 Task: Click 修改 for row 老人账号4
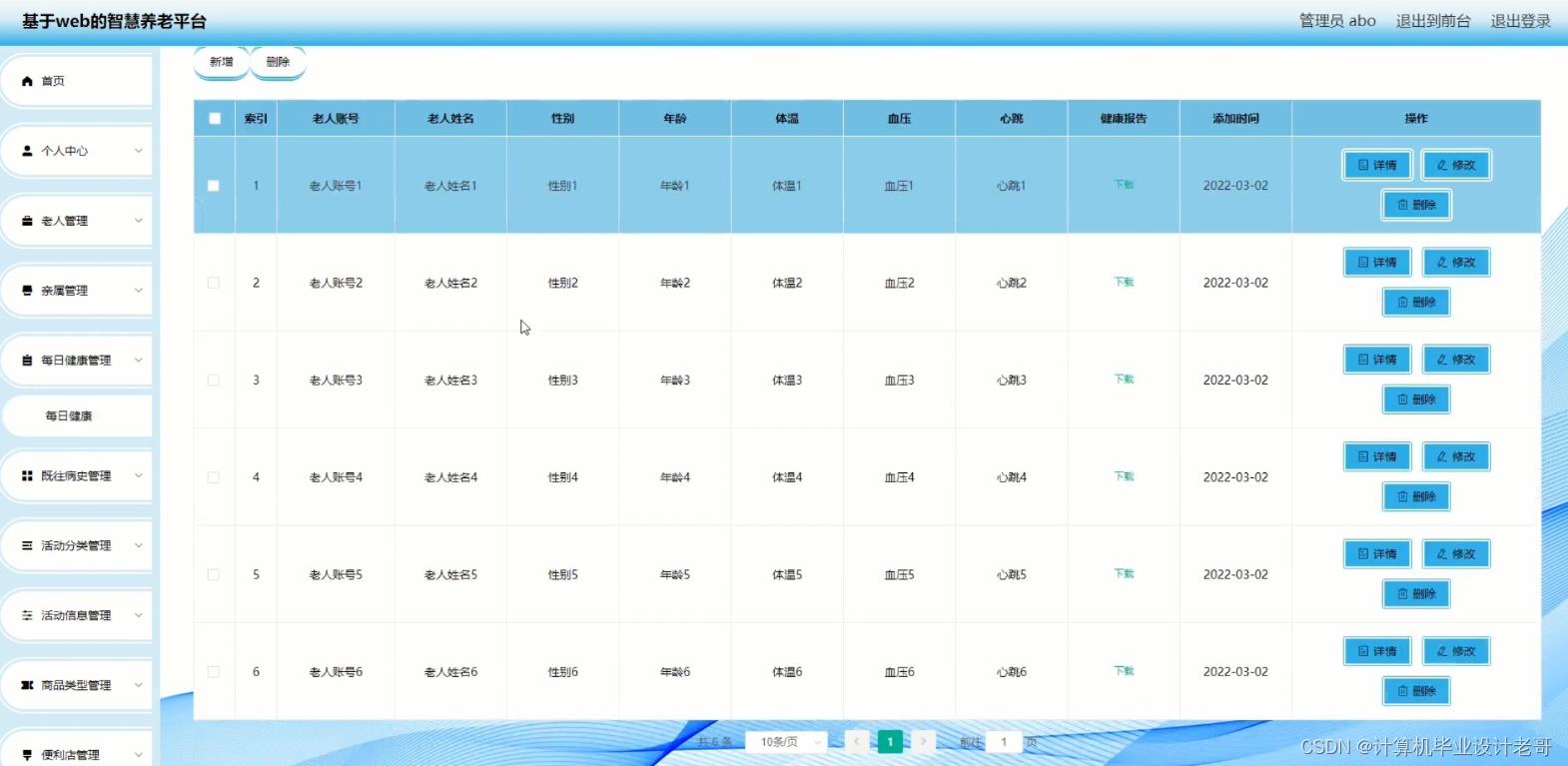tap(1456, 456)
